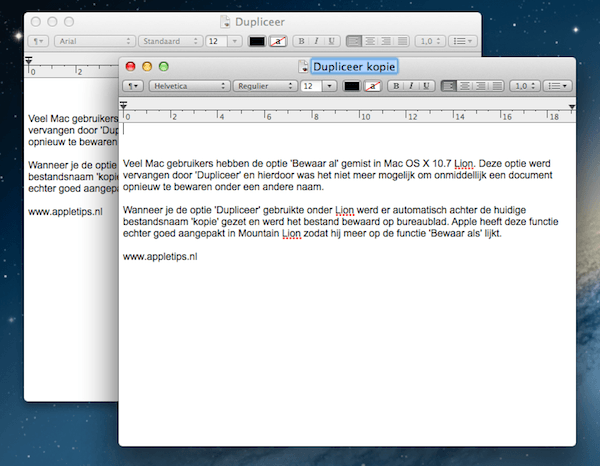Open line spacing dropdown in back window
Viewport: 600px width, 466px height.
pyautogui.click(x=430, y=41)
